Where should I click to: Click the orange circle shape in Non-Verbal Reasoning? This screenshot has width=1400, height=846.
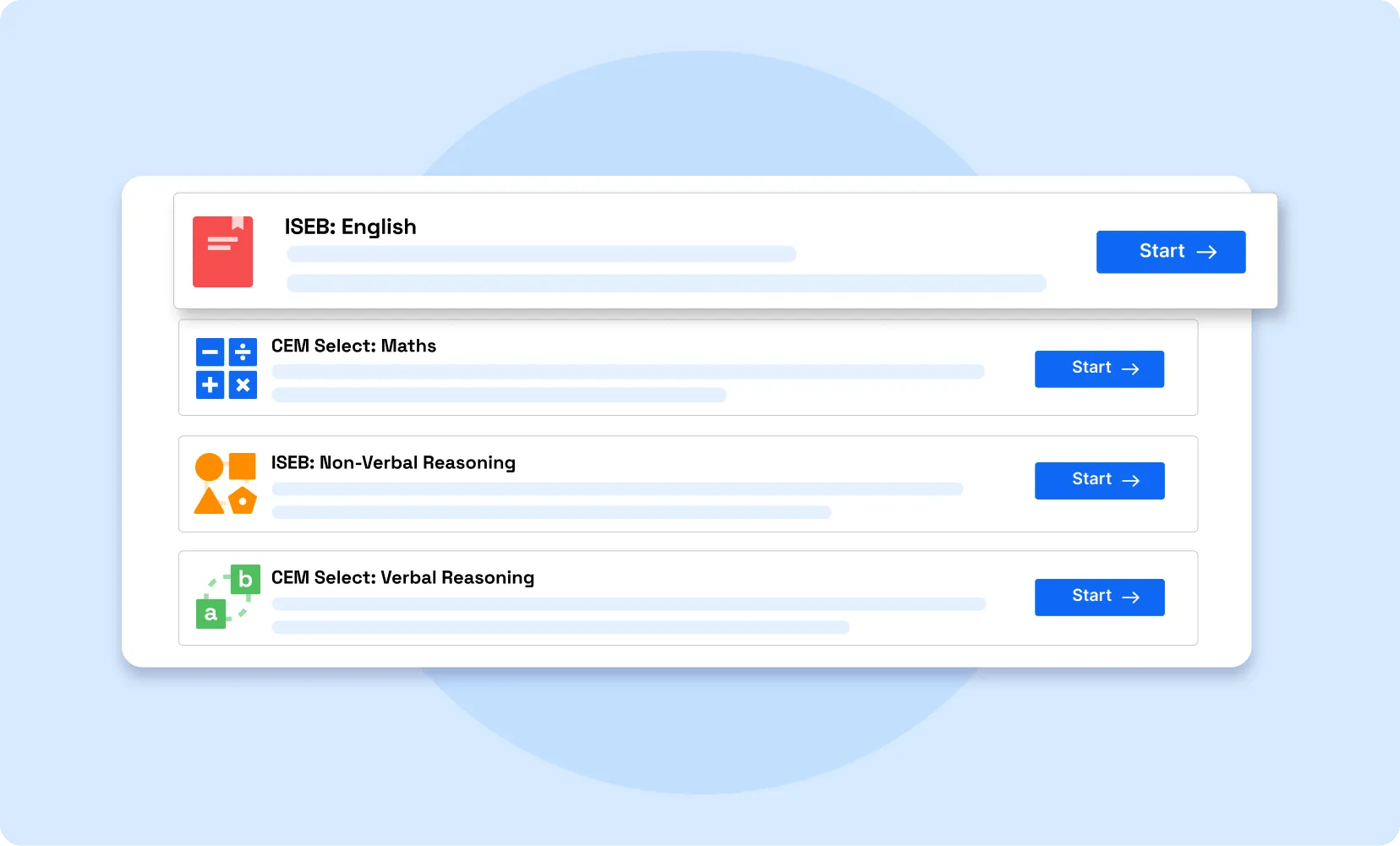209,467
